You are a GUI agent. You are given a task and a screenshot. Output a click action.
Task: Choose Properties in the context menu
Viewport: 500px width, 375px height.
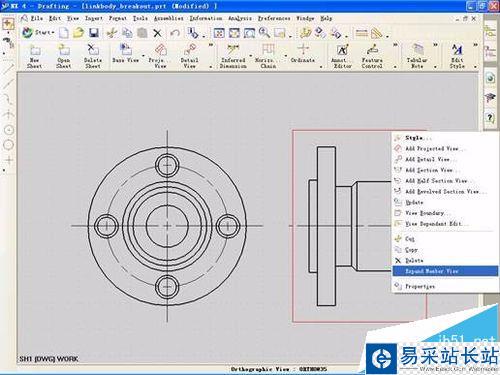click(445, 286)
